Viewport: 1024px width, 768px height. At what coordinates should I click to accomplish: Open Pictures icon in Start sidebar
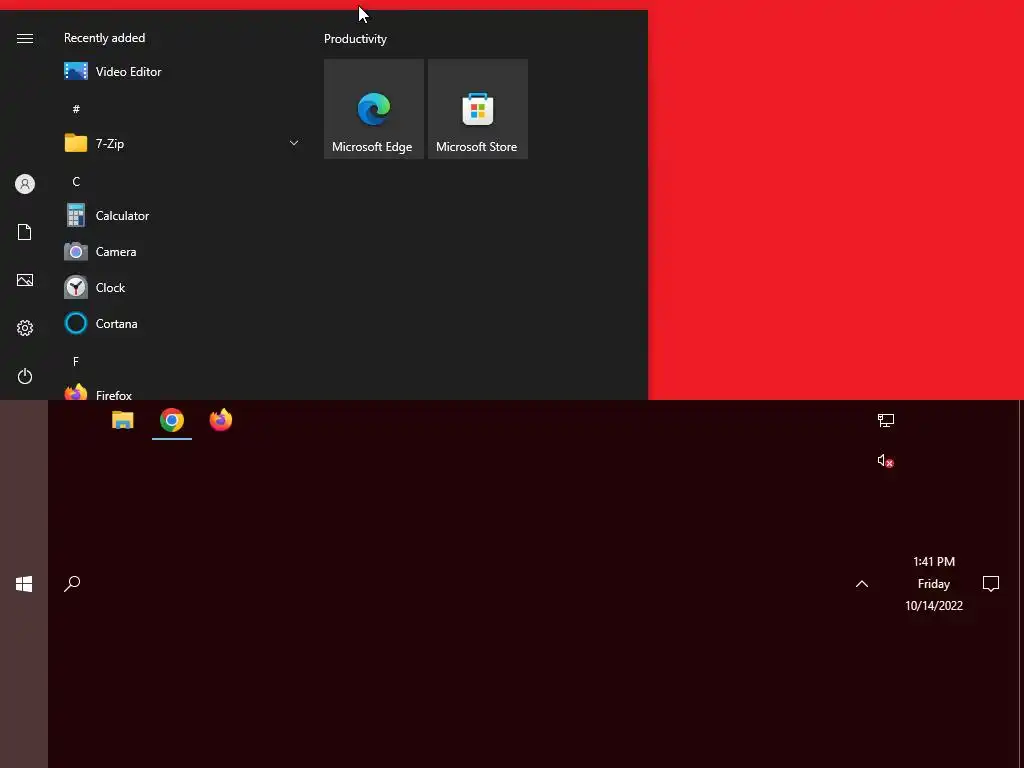(25, 280)
